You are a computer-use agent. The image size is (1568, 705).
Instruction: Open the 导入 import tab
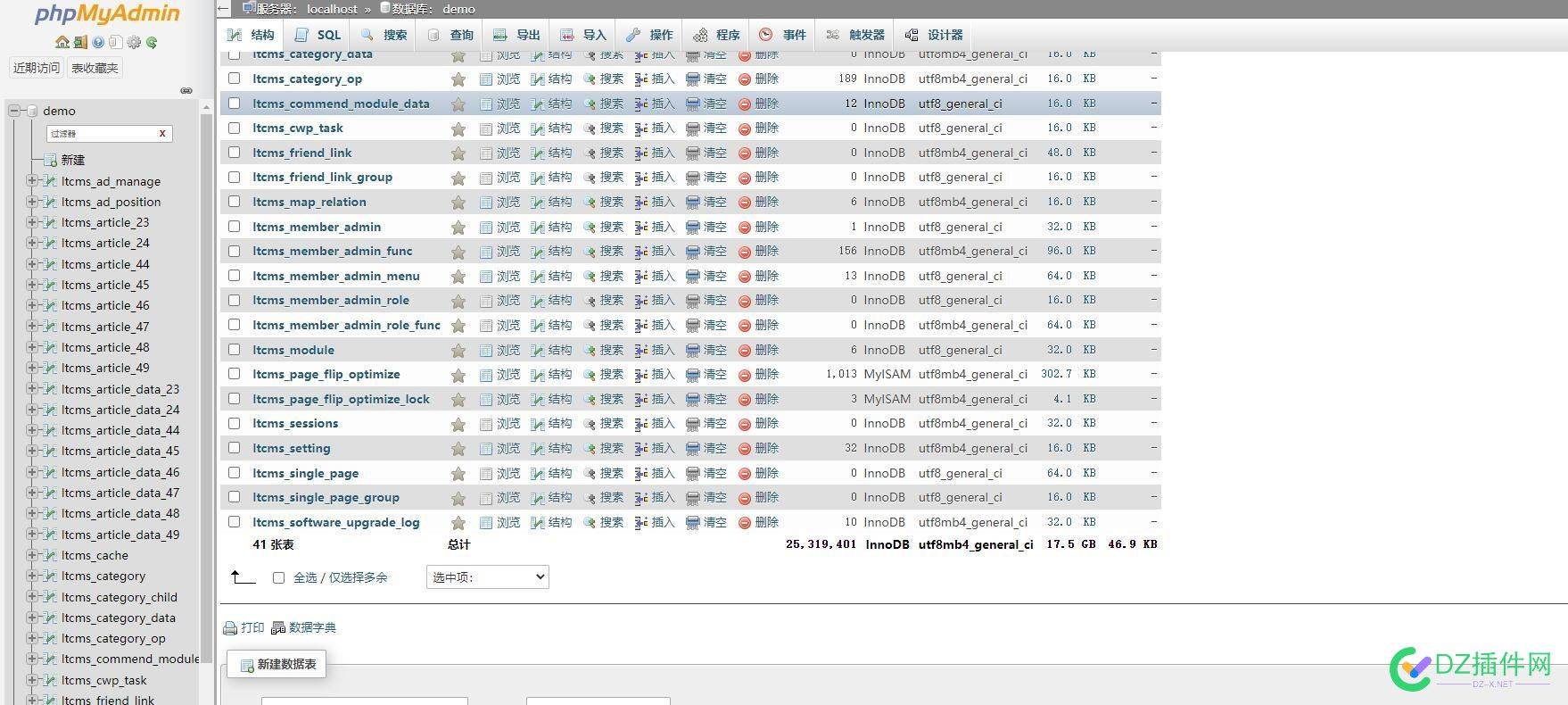583,35
